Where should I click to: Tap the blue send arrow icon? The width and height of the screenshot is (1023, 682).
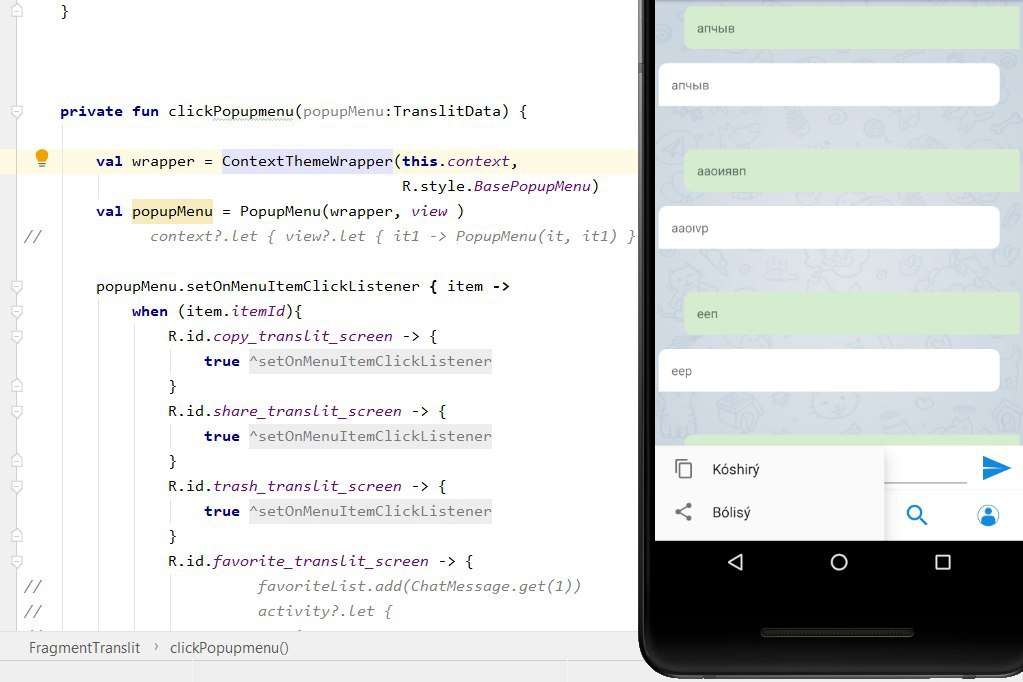996,468
